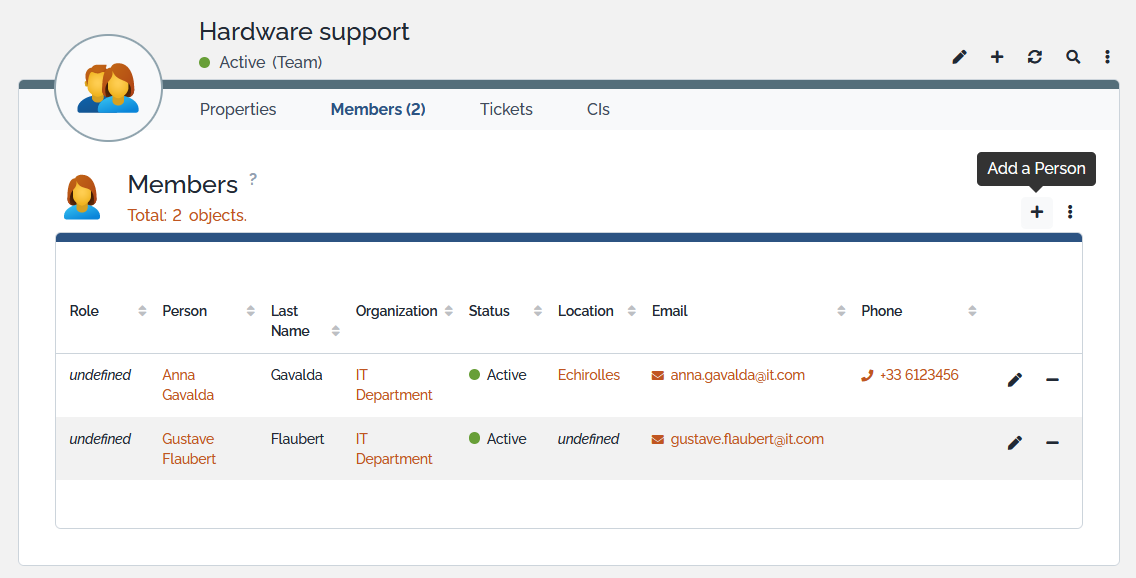The height and width of the screenshot is (578, 1136).
Task: Refresh the Hardware support page
Action: [x=1035, y=57]
